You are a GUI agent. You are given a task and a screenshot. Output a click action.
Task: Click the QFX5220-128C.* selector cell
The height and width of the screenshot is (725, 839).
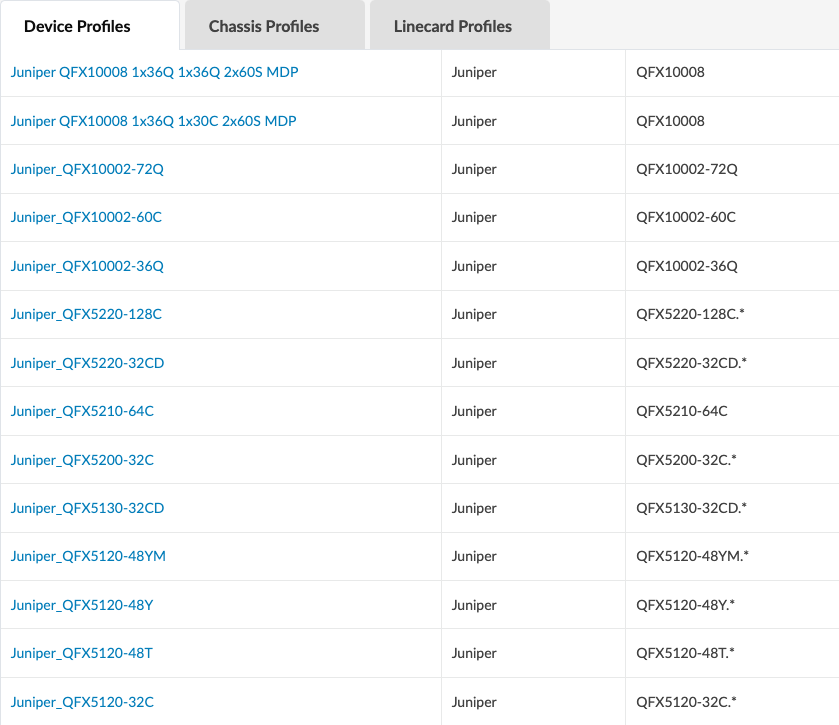[691, 314]
